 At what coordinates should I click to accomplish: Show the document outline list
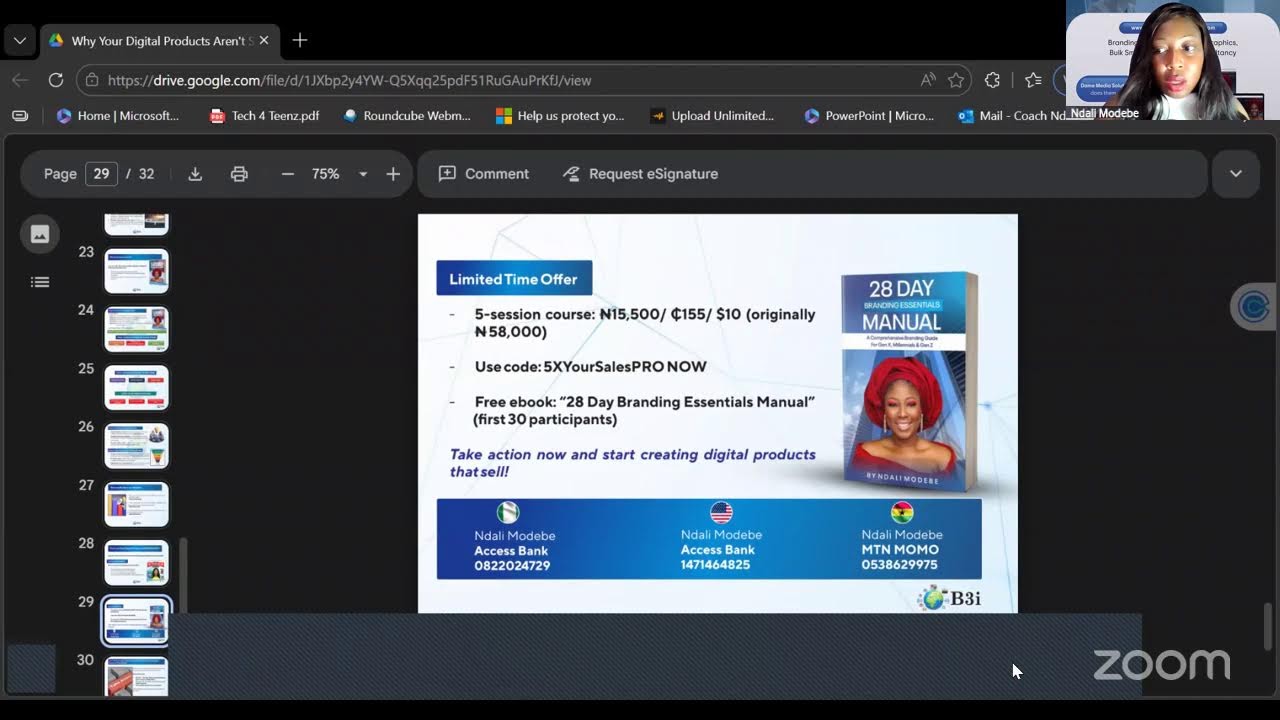tap(40, 282)
